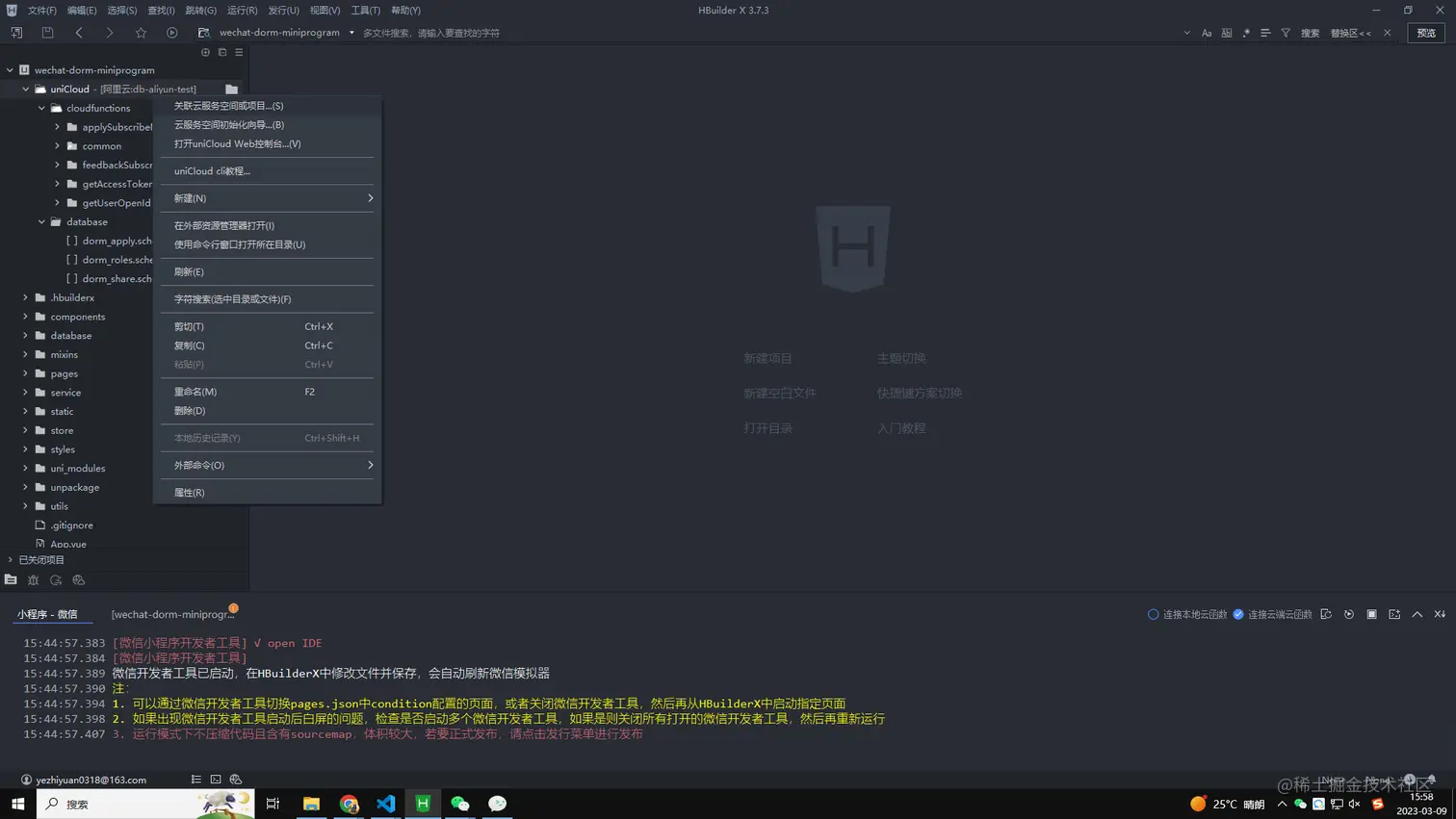Screen dimensions: 1456x819
Task: Click the cloud globe icon in bottom-left bar
Action: point(79,580)
